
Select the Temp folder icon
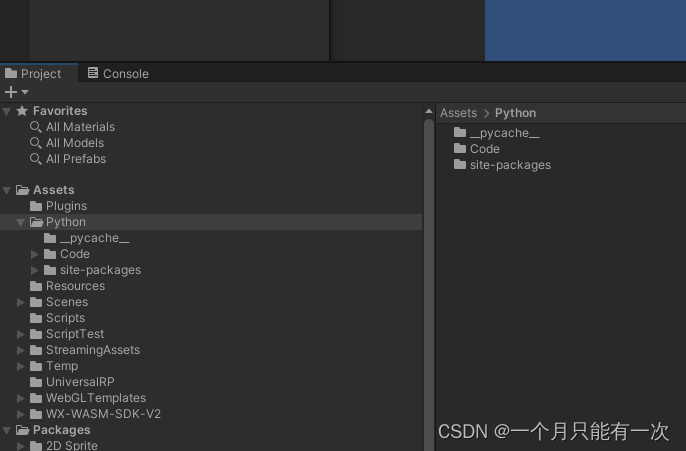pyautogui.click(x=36, y=366)
